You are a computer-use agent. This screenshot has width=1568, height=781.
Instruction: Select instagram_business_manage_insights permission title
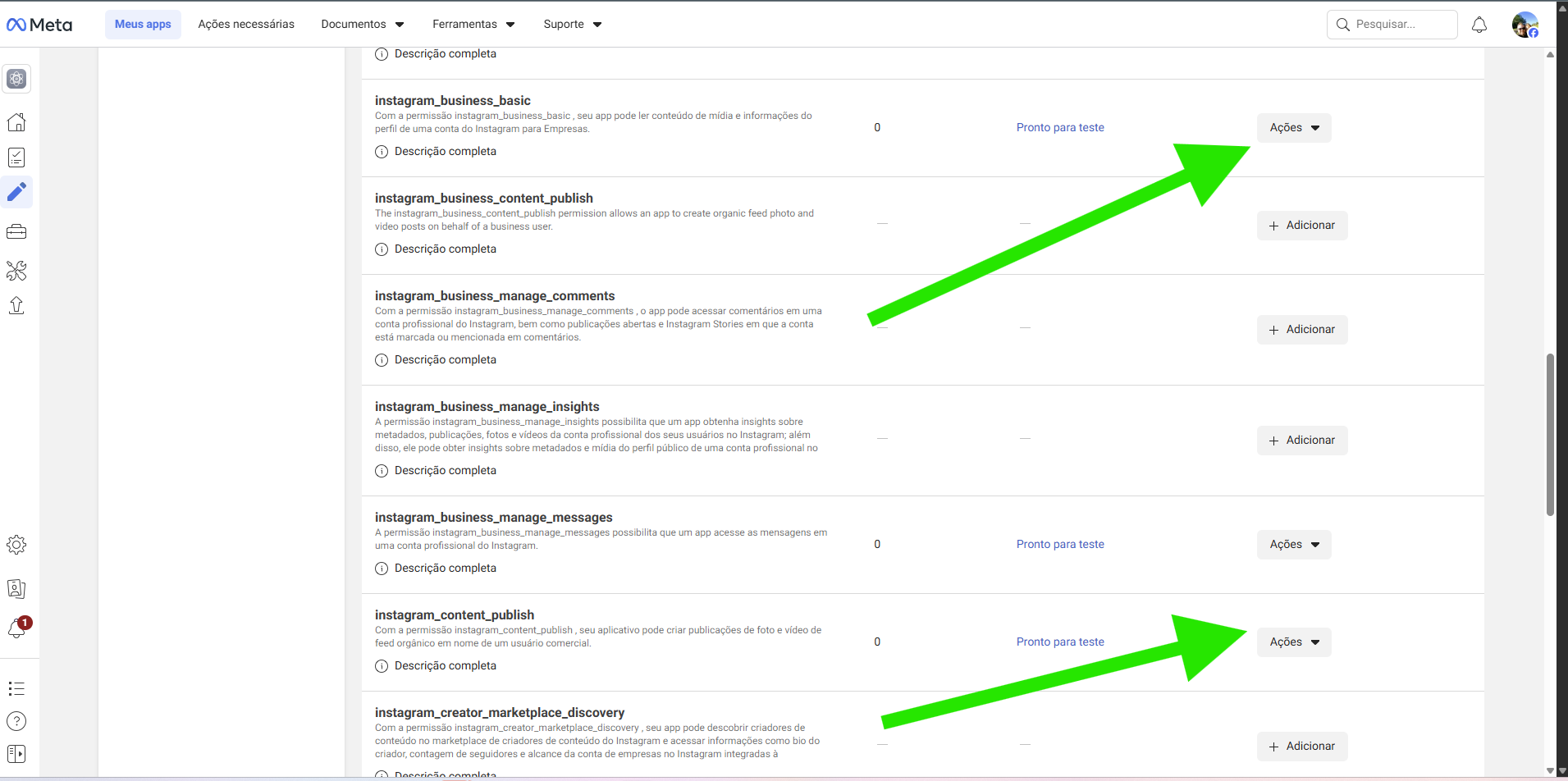(x=487, y=407)
